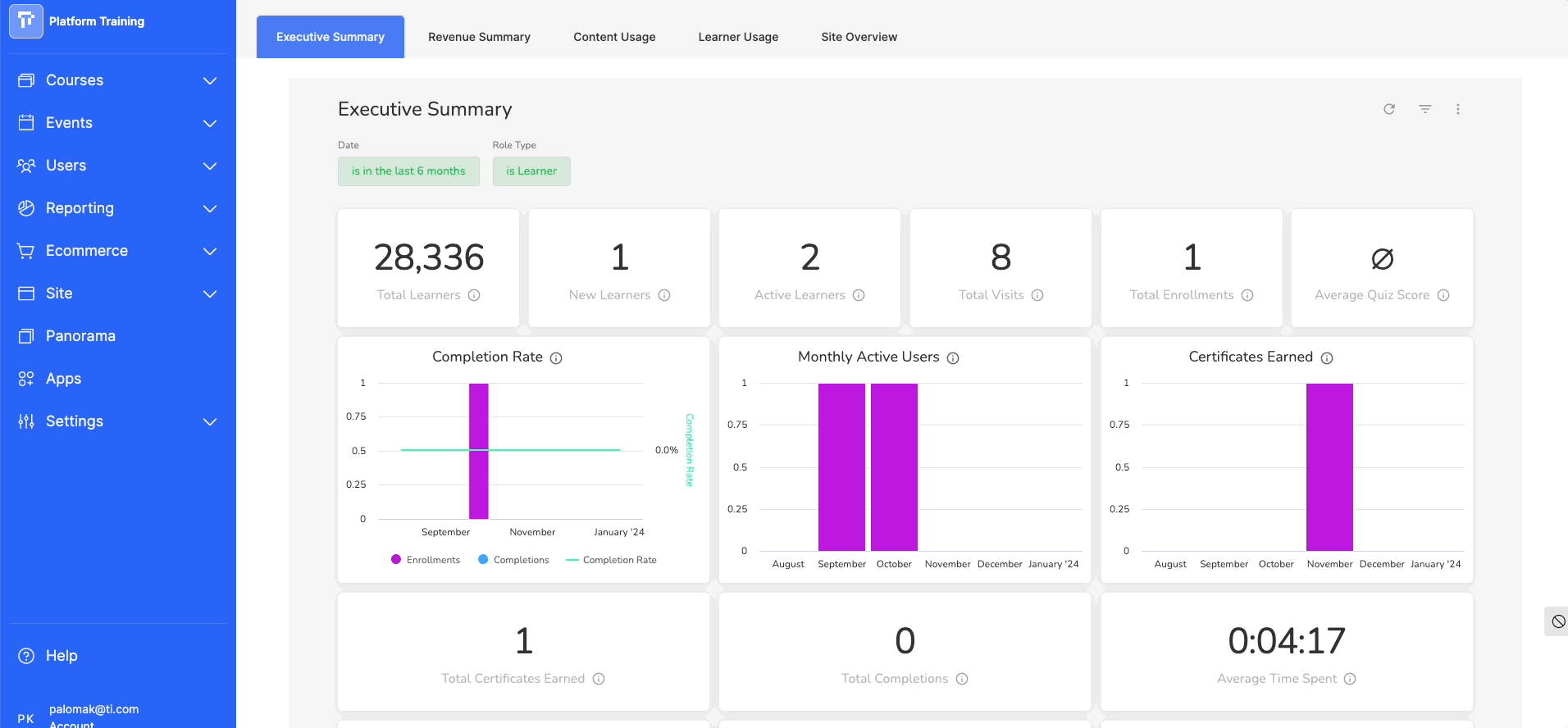Open the dashboard filter icon
1568x728 pixels.
click(1425, 109)
